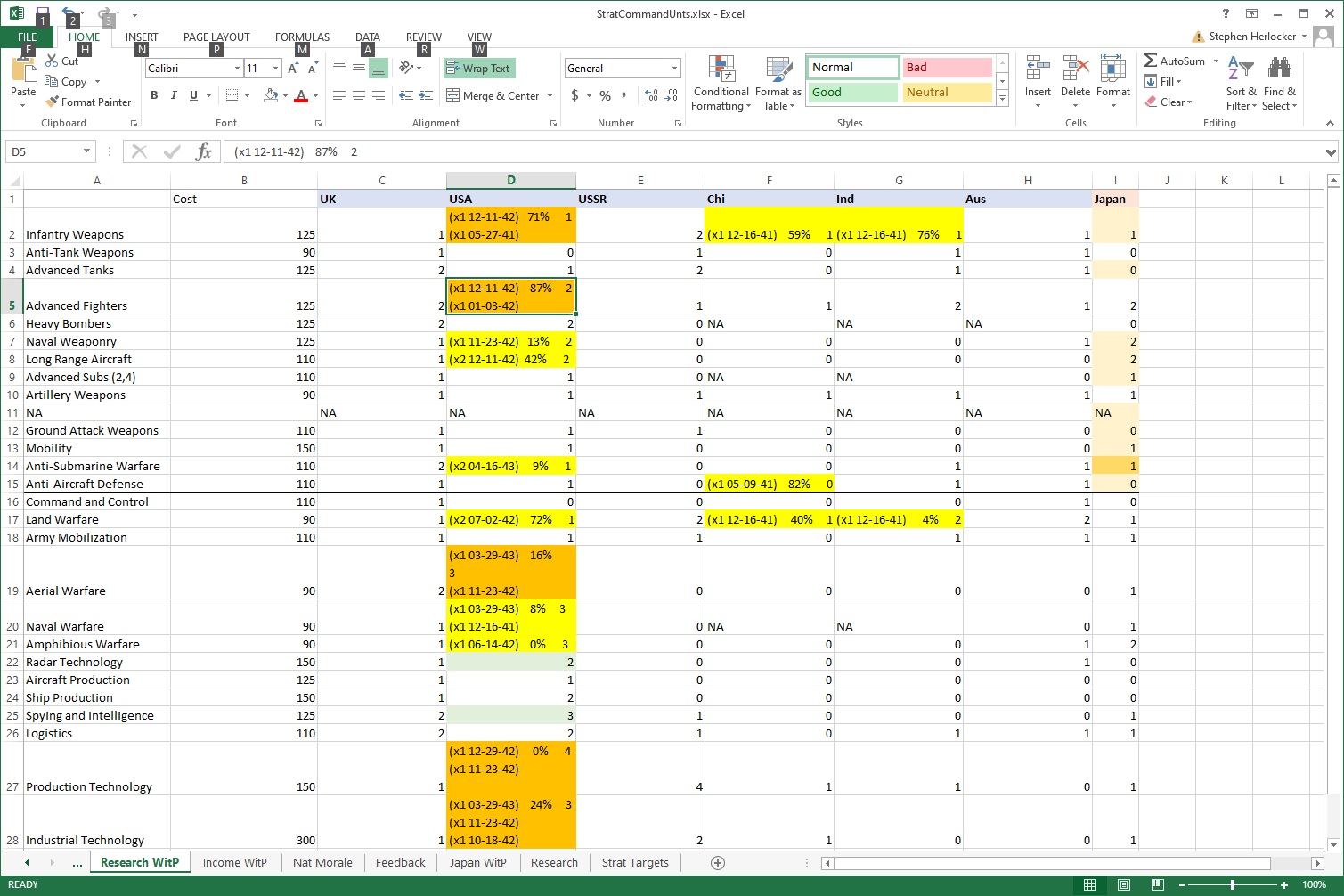
Task: Expand the Name Box dropdown arrow
Action: pos(86,151)
